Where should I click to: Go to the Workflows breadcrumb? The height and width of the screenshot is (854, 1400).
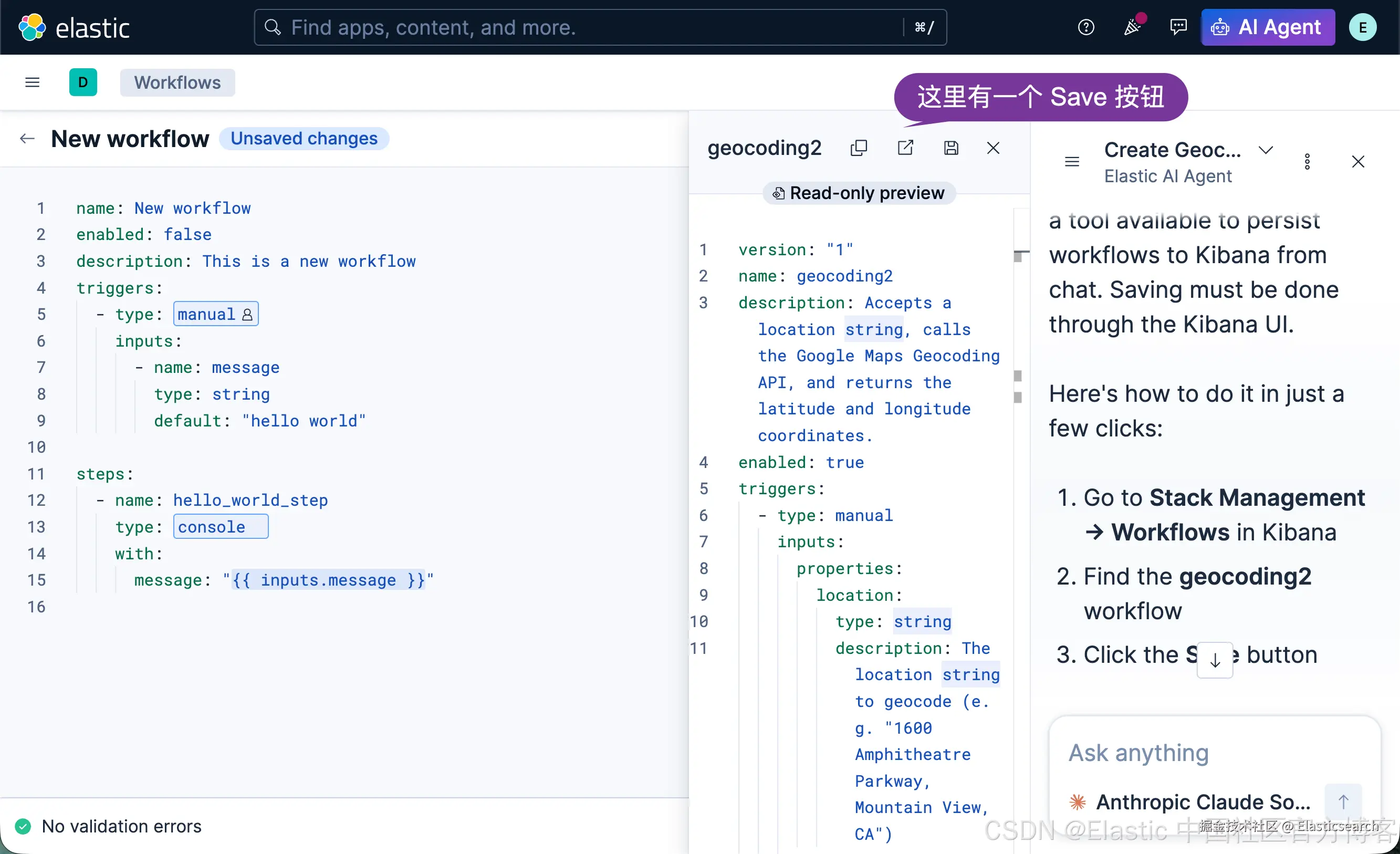(177, 82)
